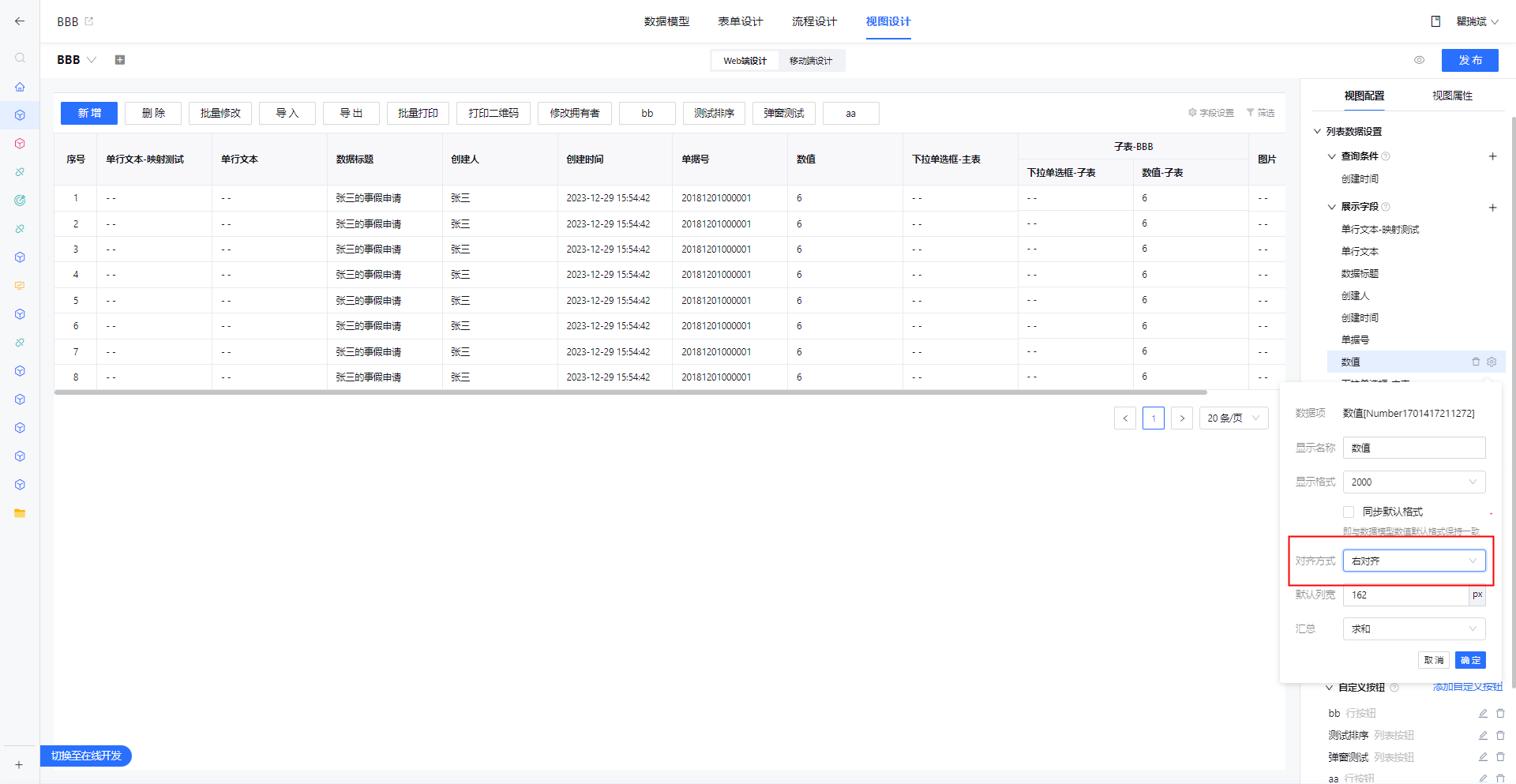Delete the bb custom button
Image resolution: width=1516 pixels, height=784 pixels.
tap(1500, 713)
